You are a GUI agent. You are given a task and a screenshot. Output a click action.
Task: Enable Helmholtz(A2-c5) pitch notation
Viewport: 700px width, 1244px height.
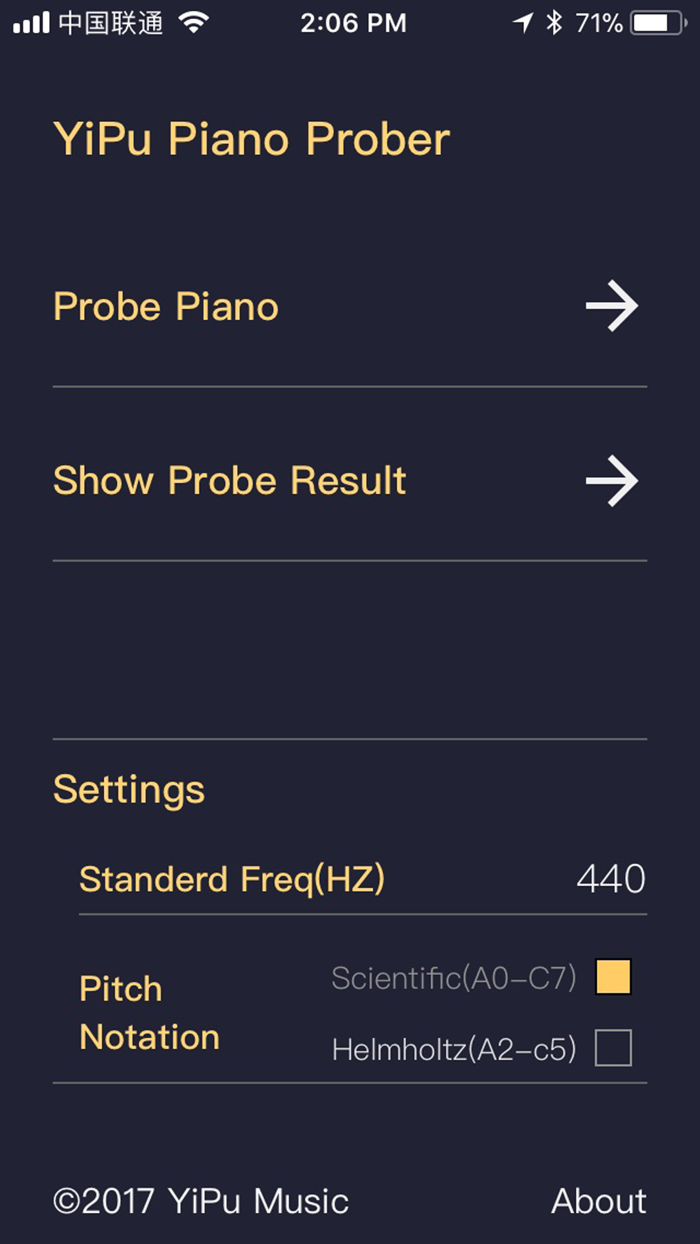(x=613, y=1047)
